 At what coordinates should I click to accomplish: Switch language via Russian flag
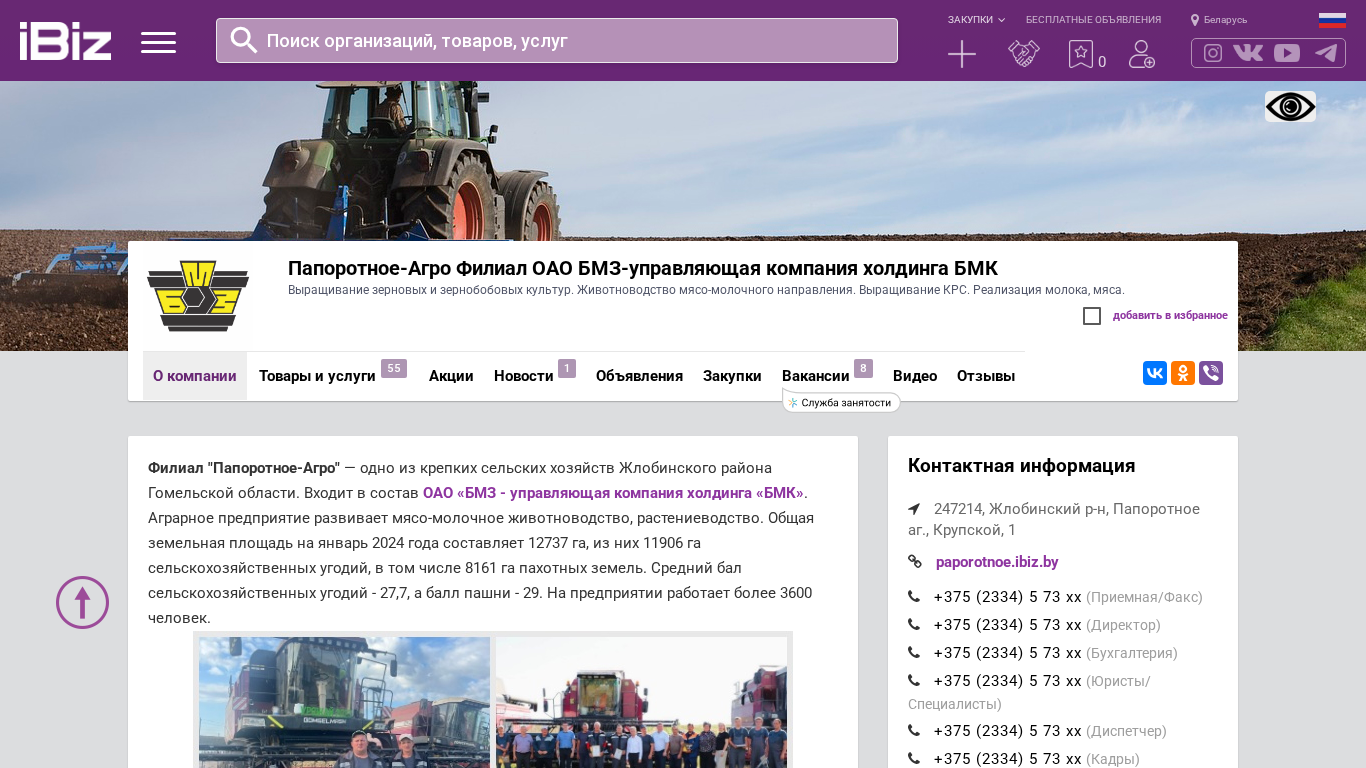1332,20
